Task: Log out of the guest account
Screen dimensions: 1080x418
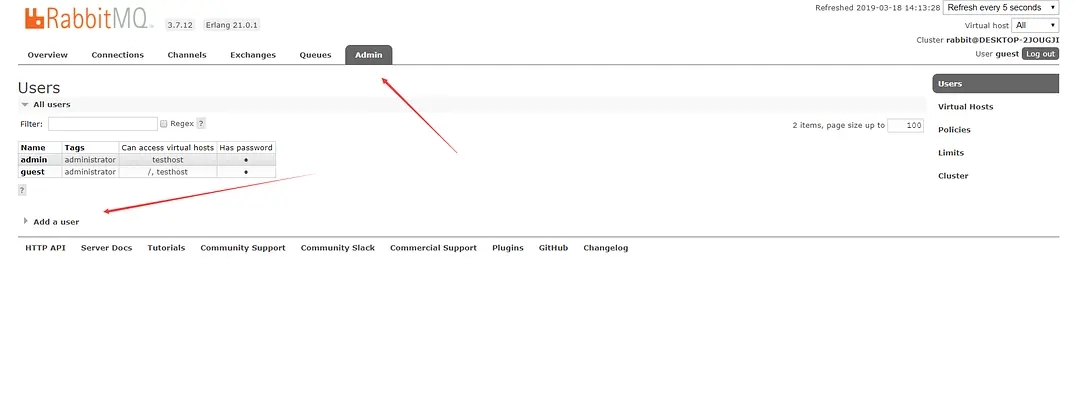Action: click(x=1040, y=54)
